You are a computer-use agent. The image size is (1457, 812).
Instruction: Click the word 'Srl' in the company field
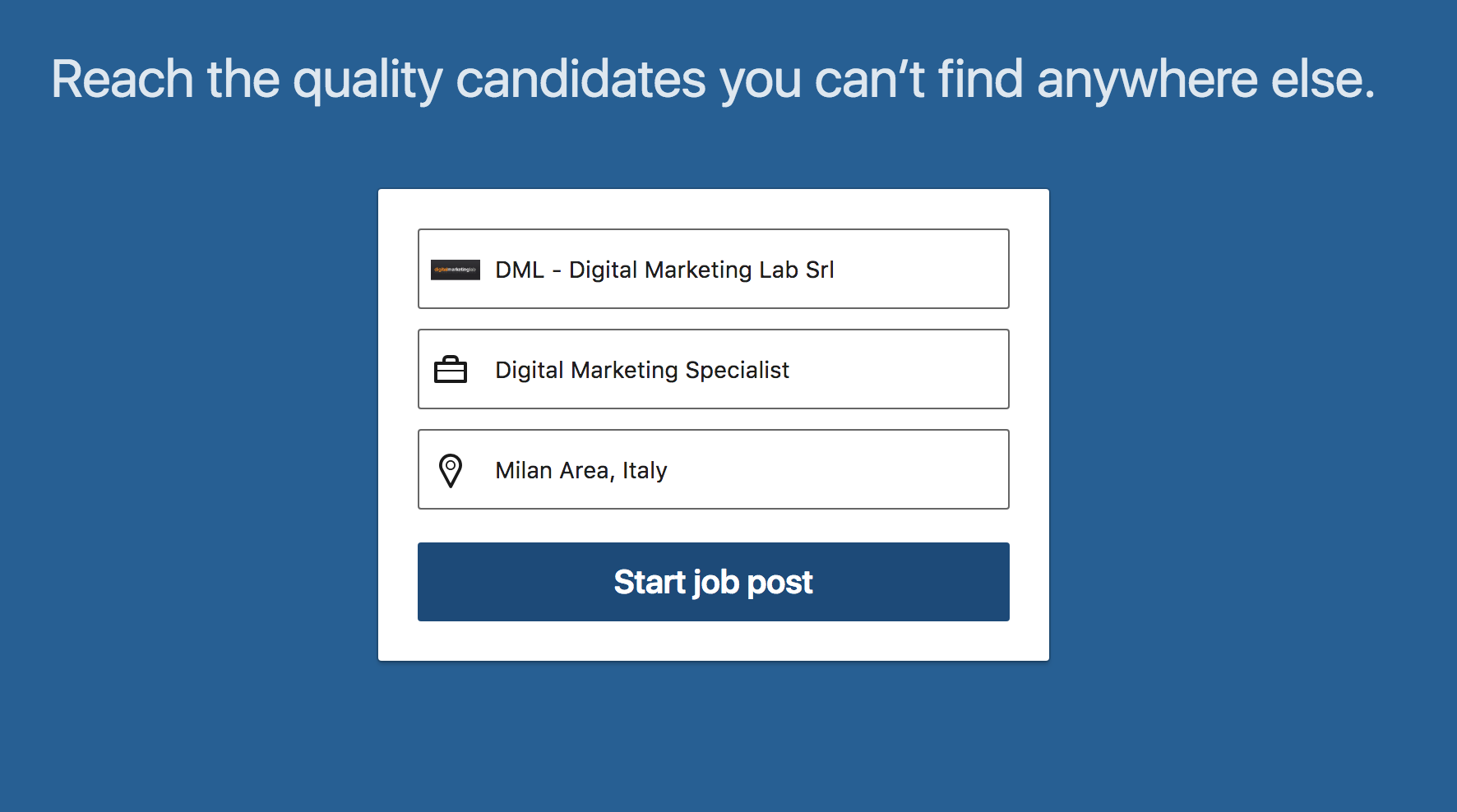tap(820, 270)
